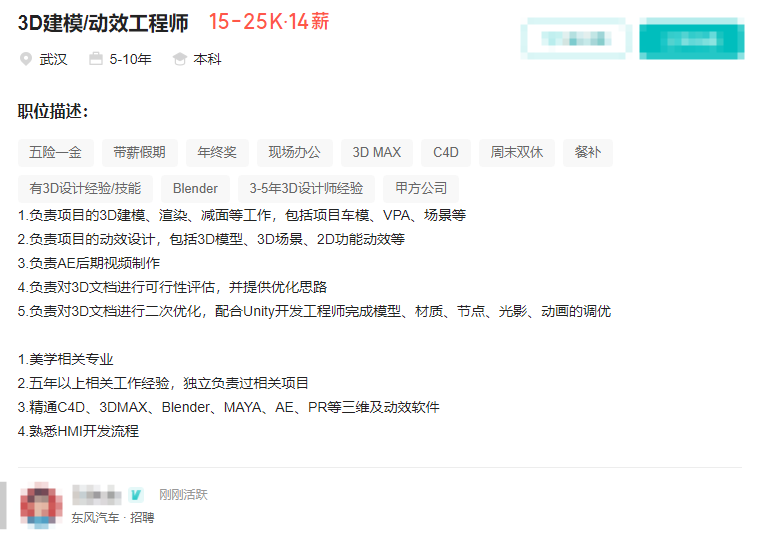Click the Blender skill tag
Screen dimensions: 763x545
[x=196, y=188]
